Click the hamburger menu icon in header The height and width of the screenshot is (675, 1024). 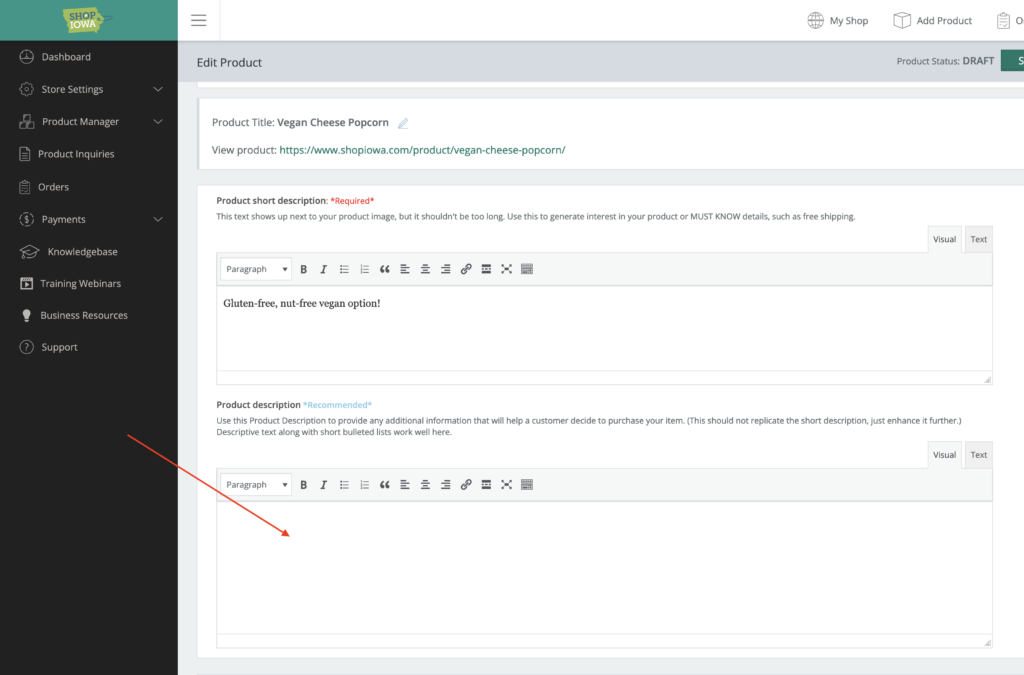(198, 20)
